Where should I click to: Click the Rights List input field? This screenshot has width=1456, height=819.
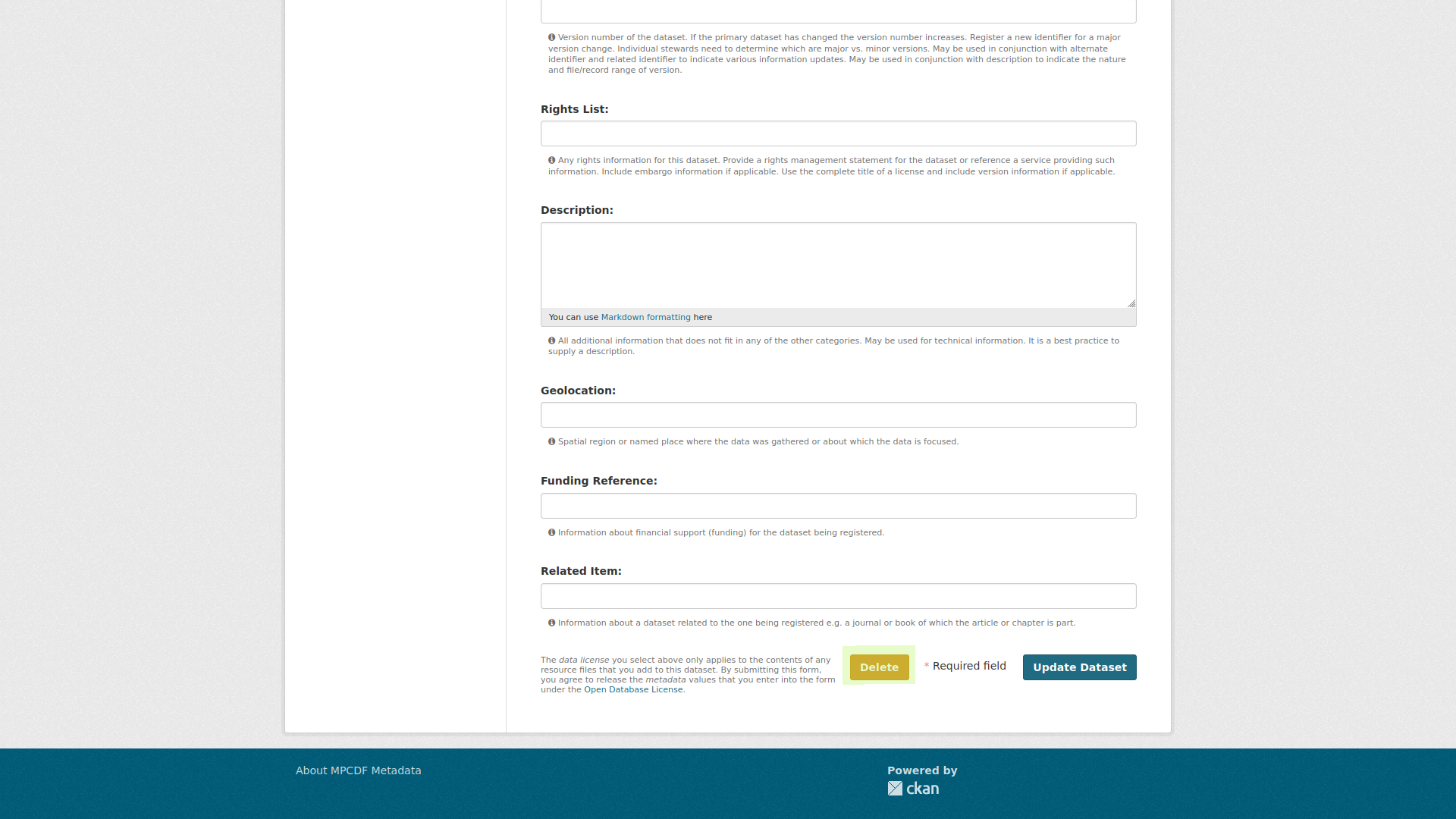838,133
